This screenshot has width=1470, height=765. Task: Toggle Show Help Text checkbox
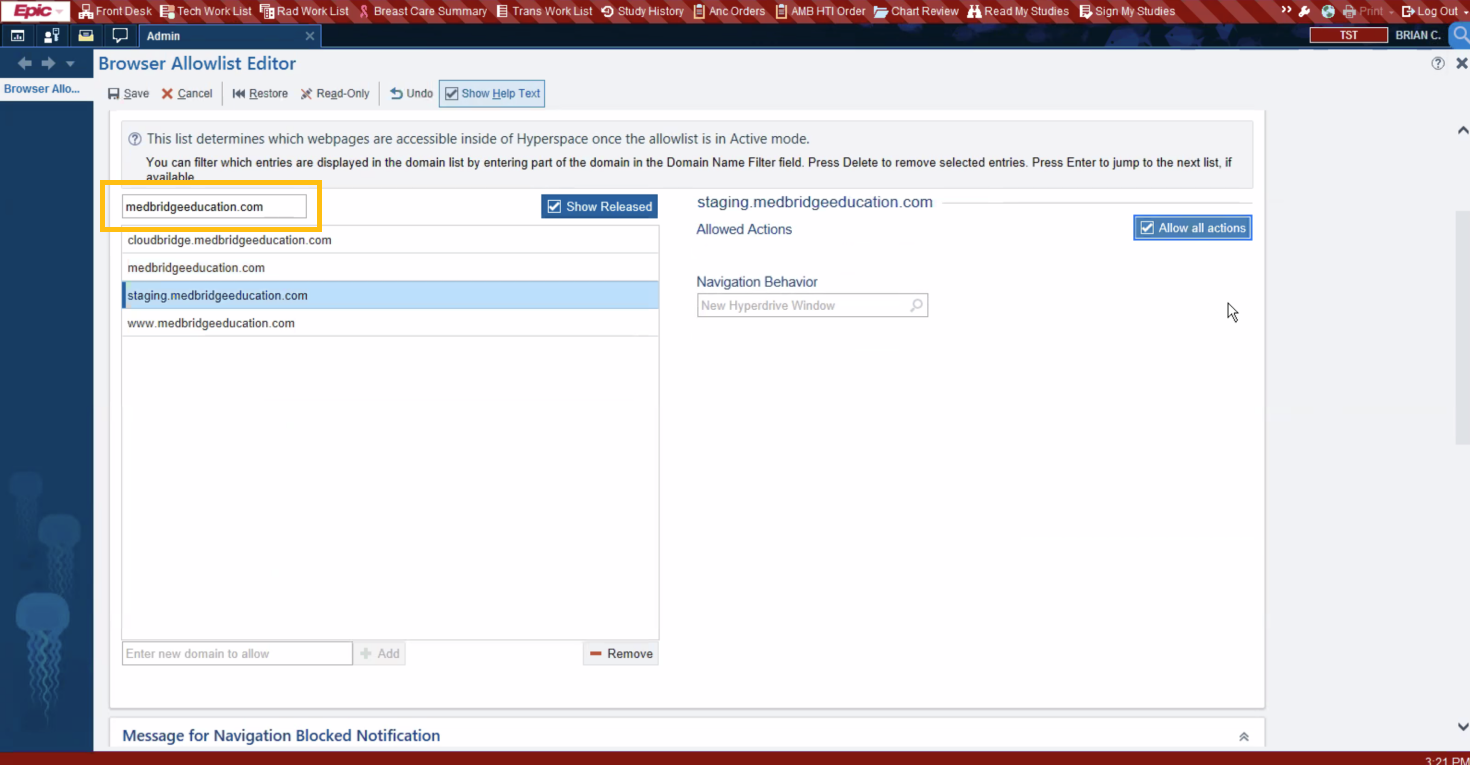pyautogui.click(x=492, y=93)
